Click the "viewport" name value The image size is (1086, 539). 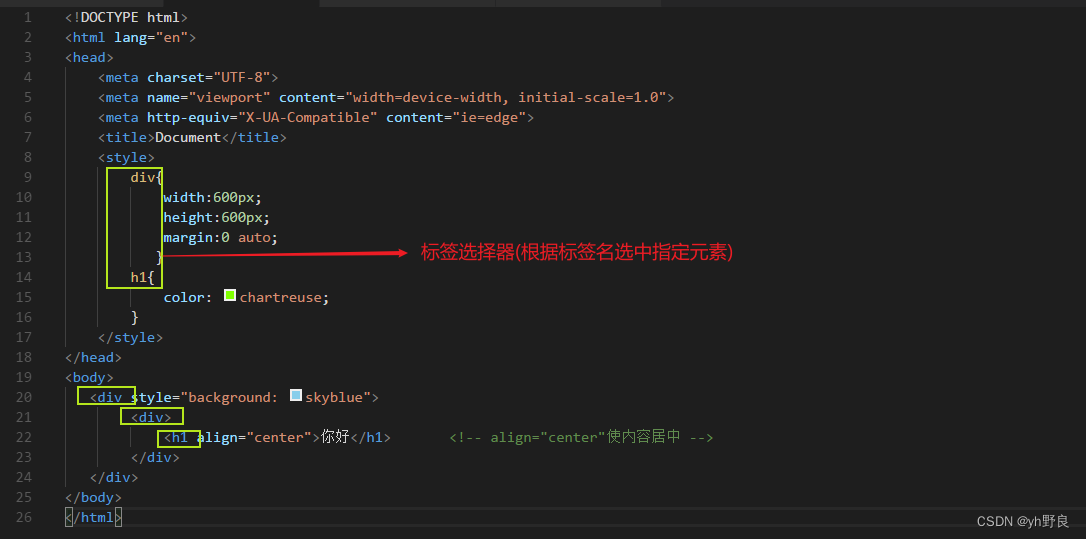[229, 97]
